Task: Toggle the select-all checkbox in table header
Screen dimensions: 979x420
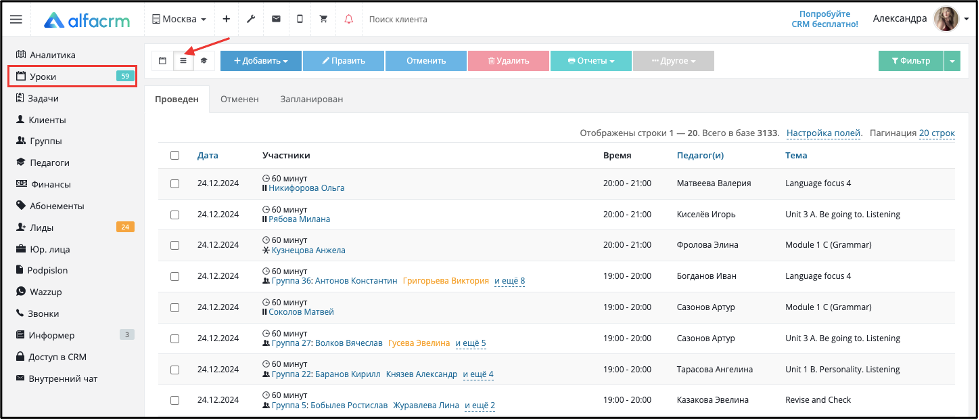Action: point(175,155)
